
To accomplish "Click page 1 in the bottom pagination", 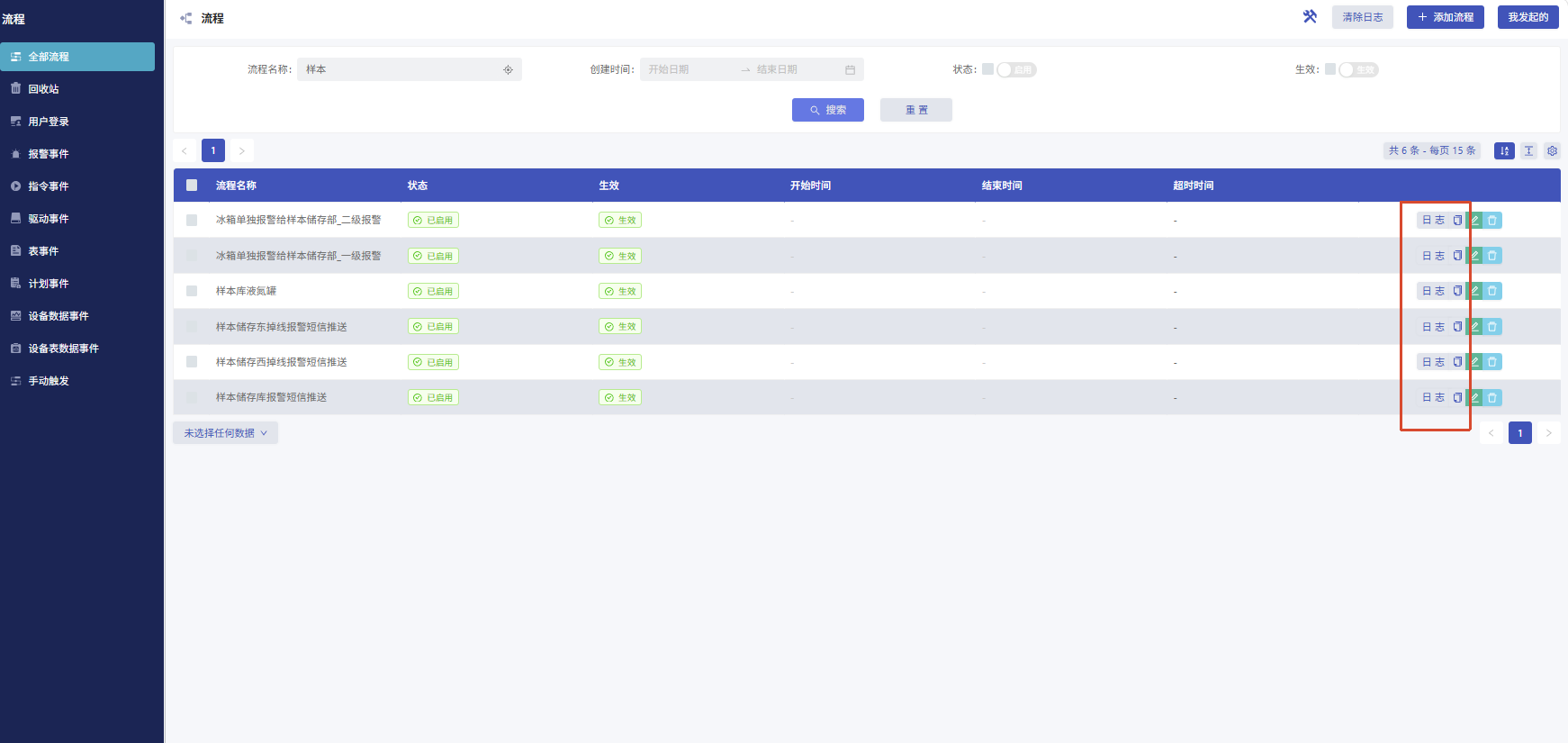I will 1520,433.
